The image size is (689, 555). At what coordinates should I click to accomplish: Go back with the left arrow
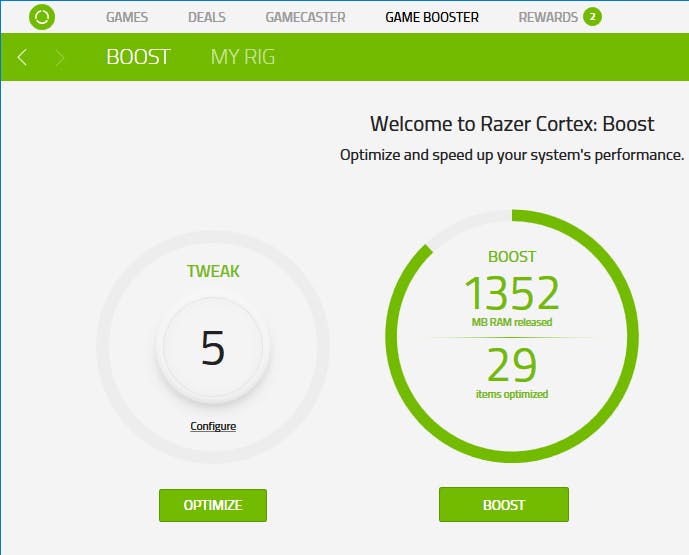22,57
